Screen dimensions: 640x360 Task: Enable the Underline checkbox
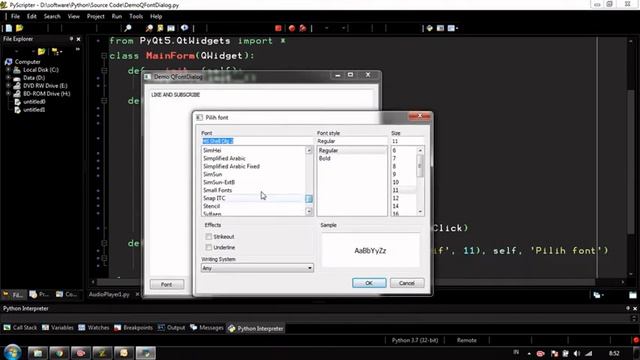(209, 247)
